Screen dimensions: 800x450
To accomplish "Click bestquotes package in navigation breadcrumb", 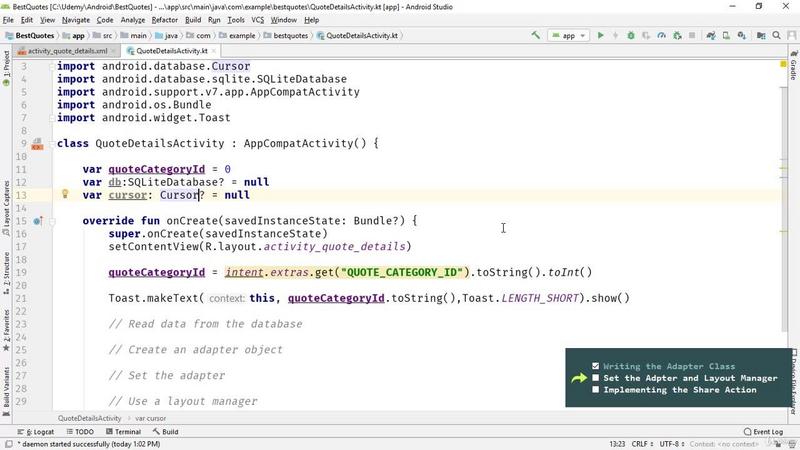I will [286, 36].
